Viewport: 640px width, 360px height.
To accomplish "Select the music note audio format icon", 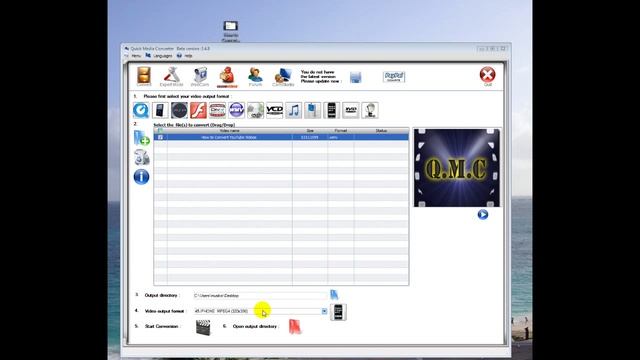I will [x=293, y=110].
